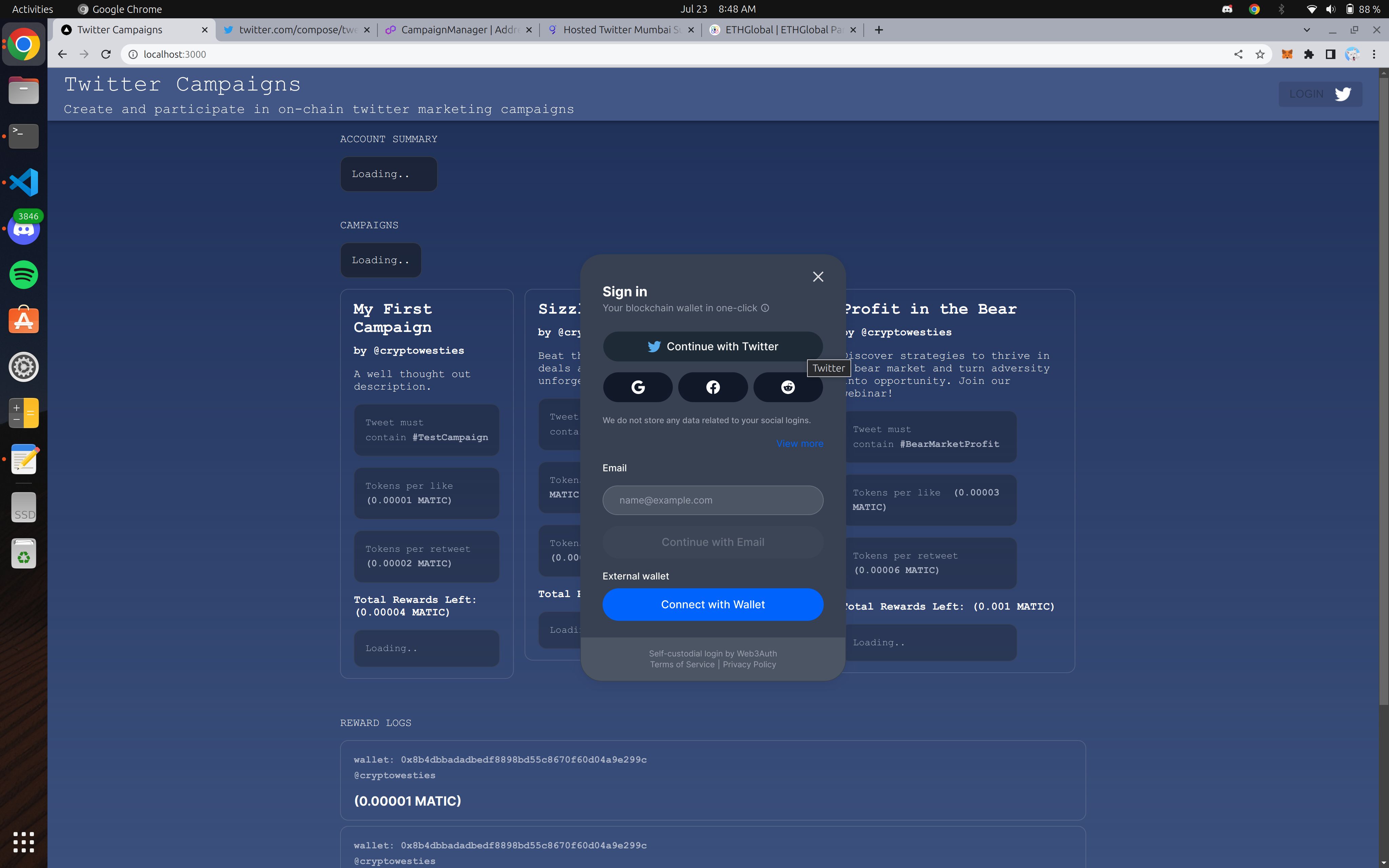1389x868 pixels.
Task: Open Trash from the dock
Action: click(x=23, y=553)
